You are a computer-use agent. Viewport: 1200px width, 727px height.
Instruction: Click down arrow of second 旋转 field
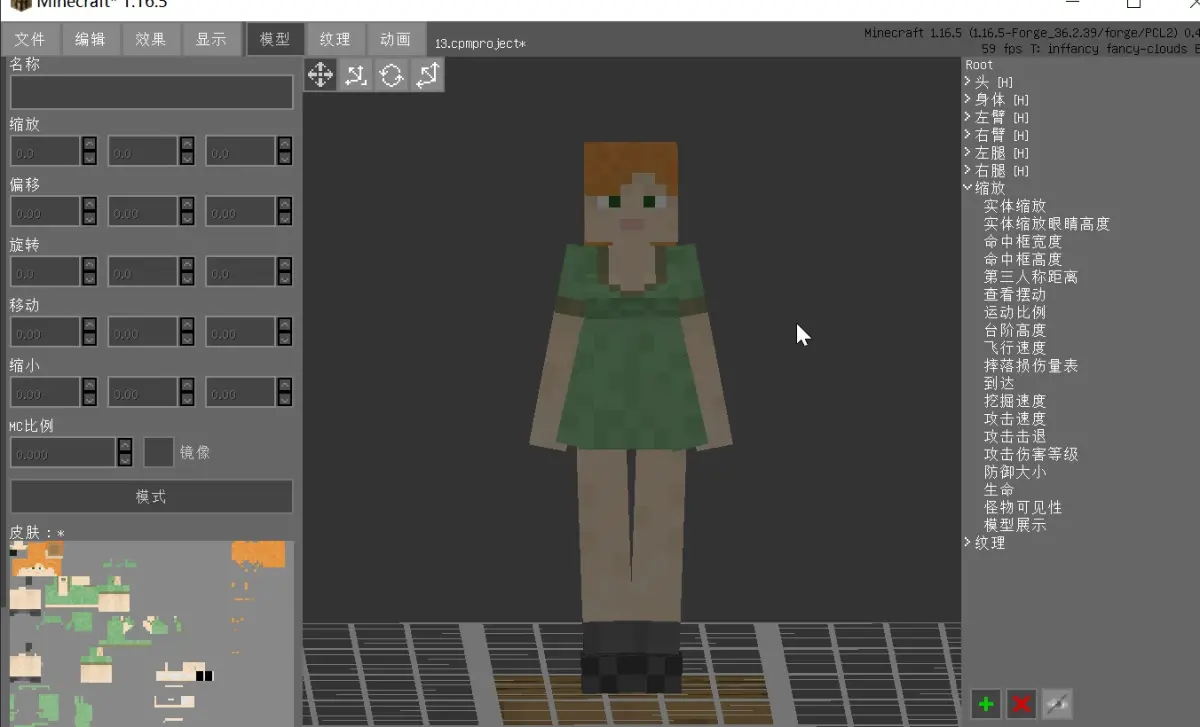point(188,278)
